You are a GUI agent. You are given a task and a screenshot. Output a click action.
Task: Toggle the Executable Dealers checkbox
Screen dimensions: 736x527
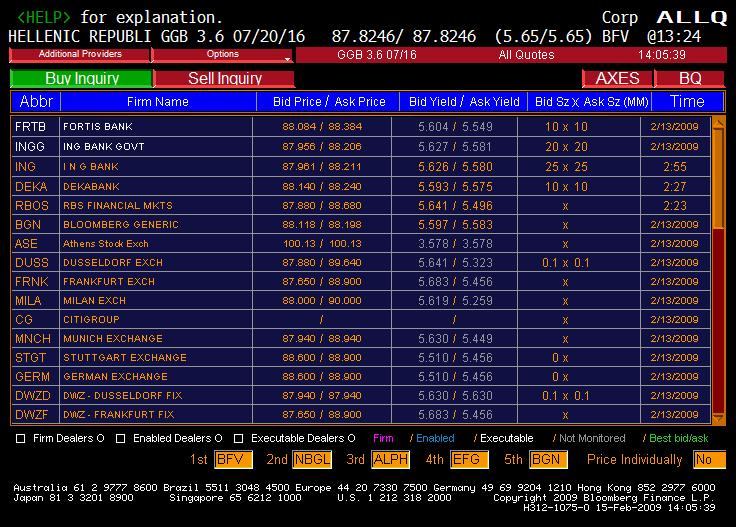(x=238, y=439)
